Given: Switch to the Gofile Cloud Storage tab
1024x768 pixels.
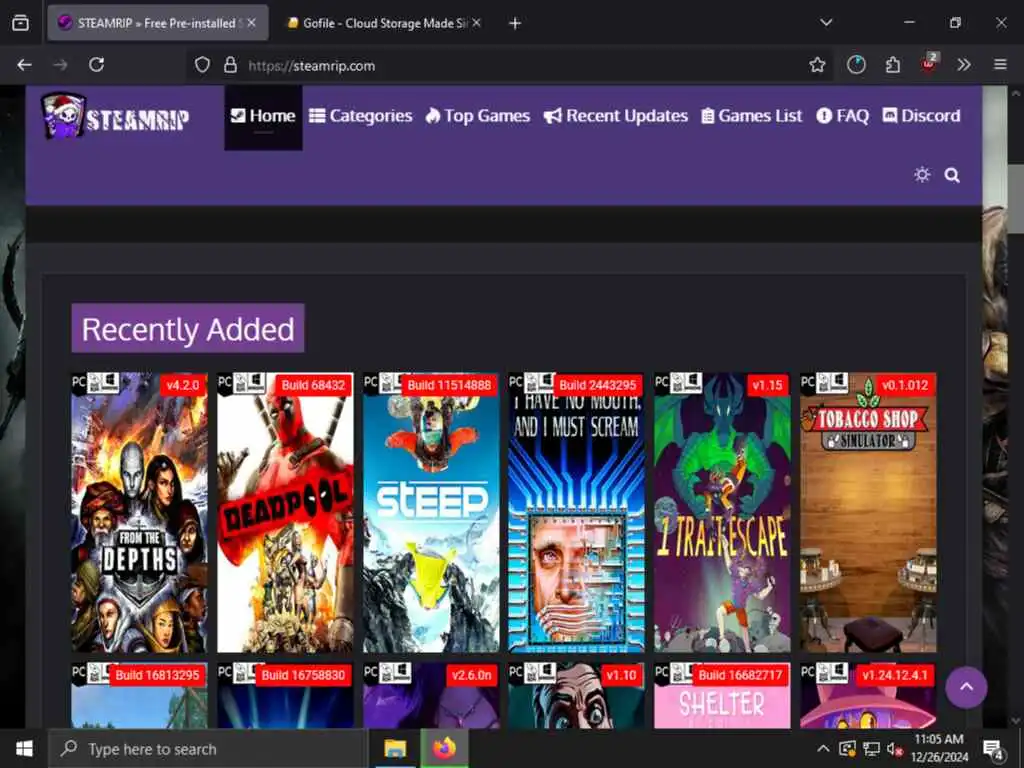Looking at the screenshot, I should click(x=385, y=23).
